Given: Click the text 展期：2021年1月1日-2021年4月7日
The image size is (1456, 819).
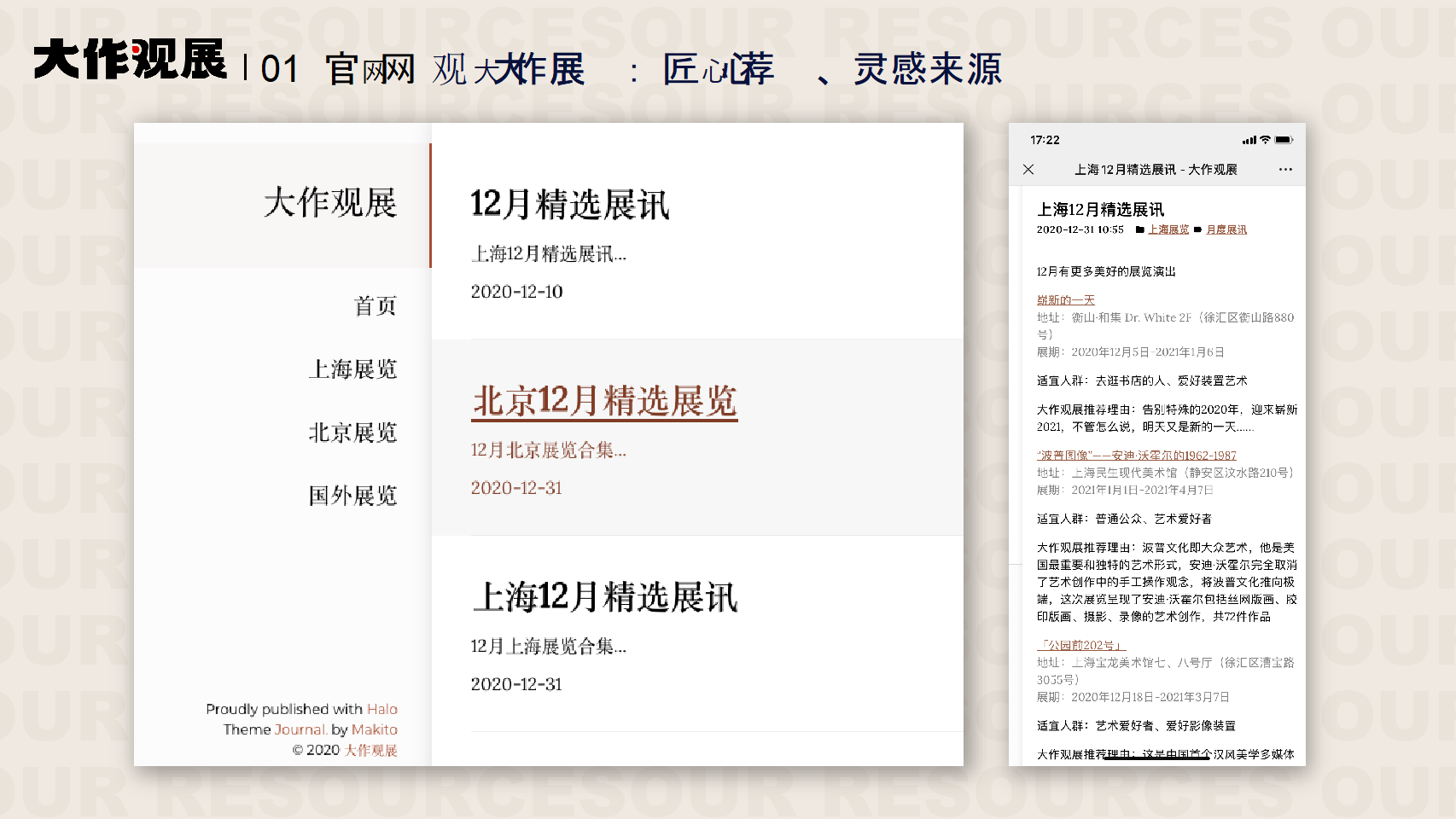Looking at the screenshot, I should 1125,491.
